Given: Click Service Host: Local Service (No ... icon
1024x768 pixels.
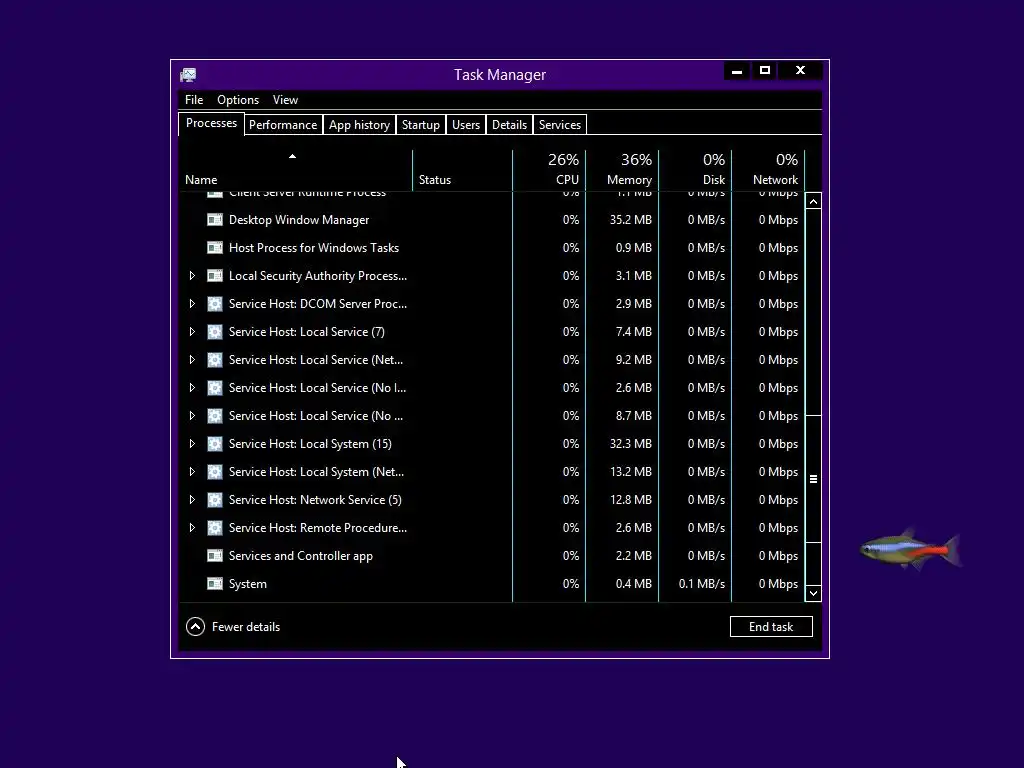Looking at the screenshot, I should (x=215, y=416).
